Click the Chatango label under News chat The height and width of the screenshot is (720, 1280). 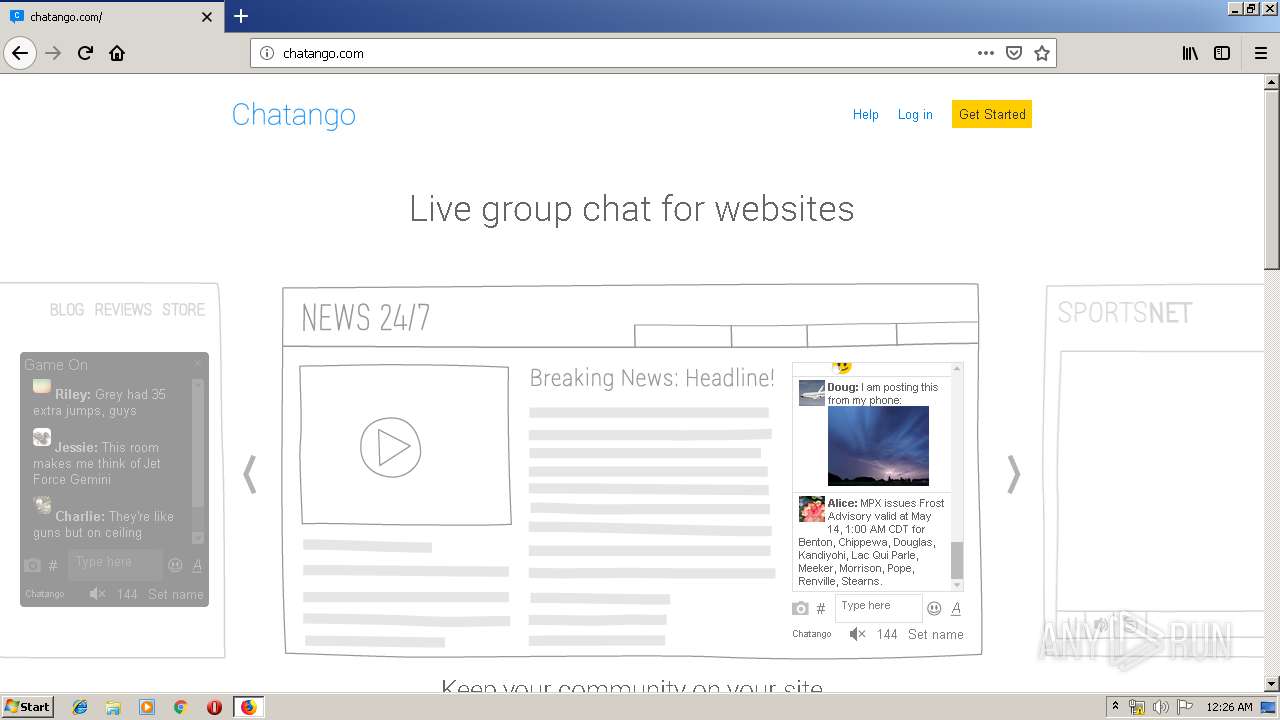(811, 634)
